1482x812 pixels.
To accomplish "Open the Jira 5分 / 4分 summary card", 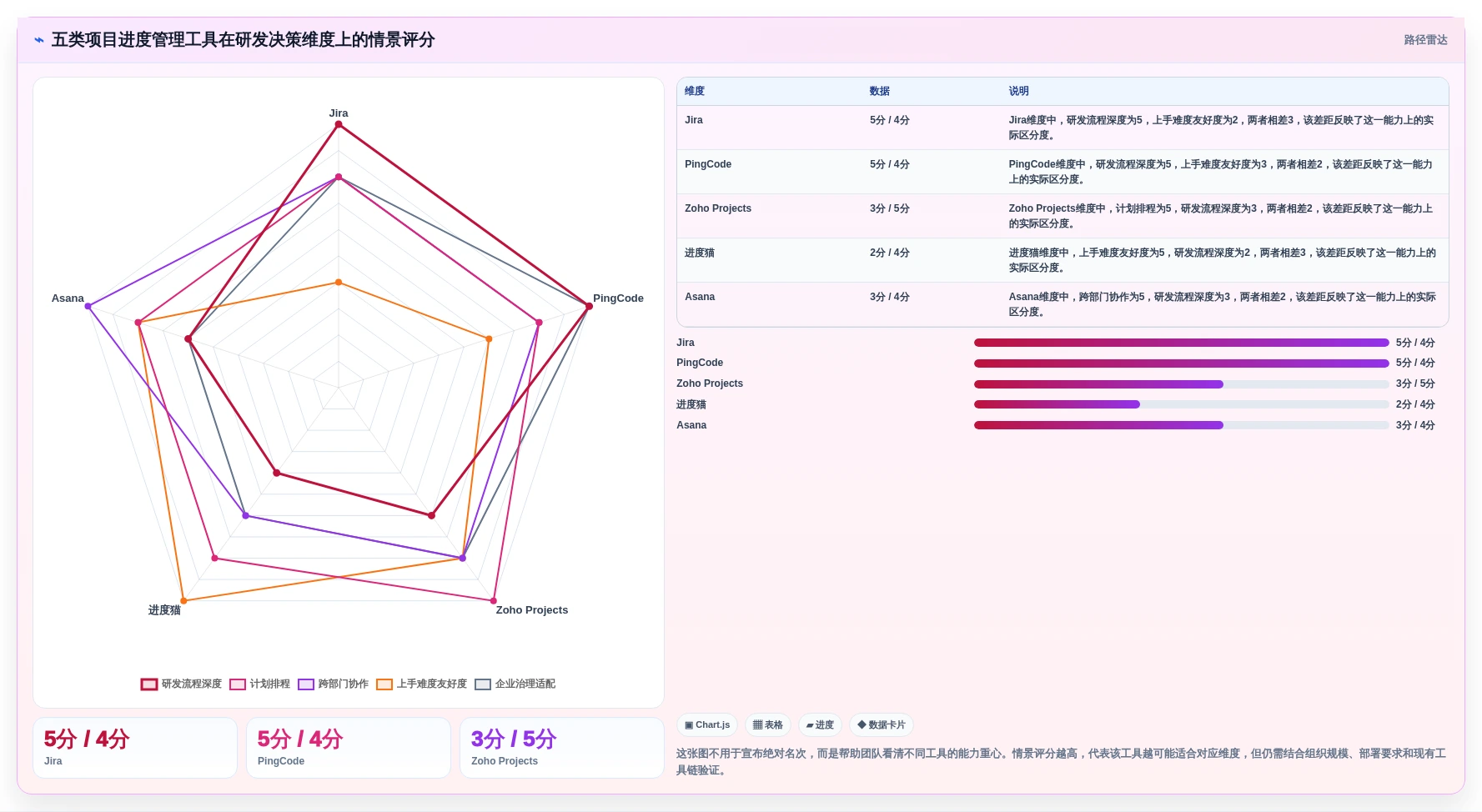I will [x=135, y=748].
